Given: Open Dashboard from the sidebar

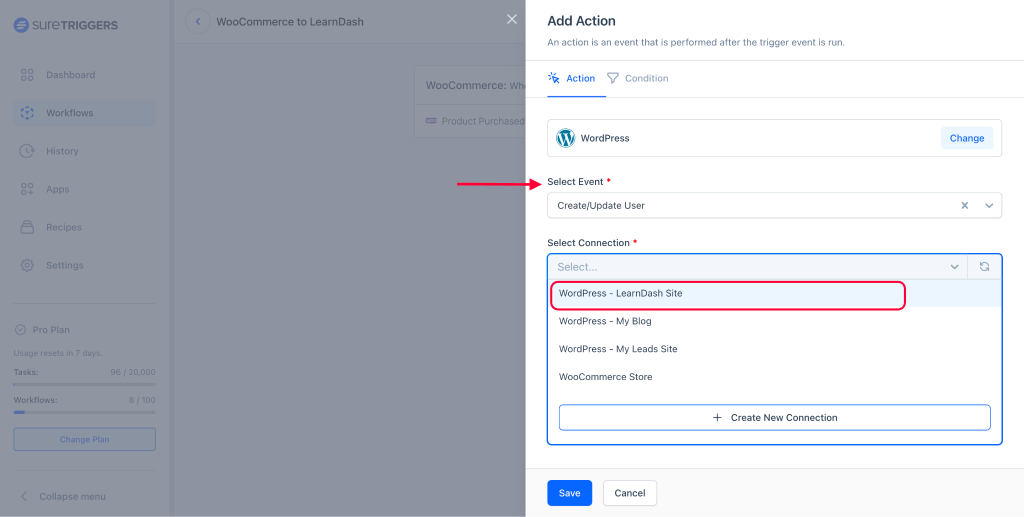Looking at the screenshot, I should click(x=84, y=75).
